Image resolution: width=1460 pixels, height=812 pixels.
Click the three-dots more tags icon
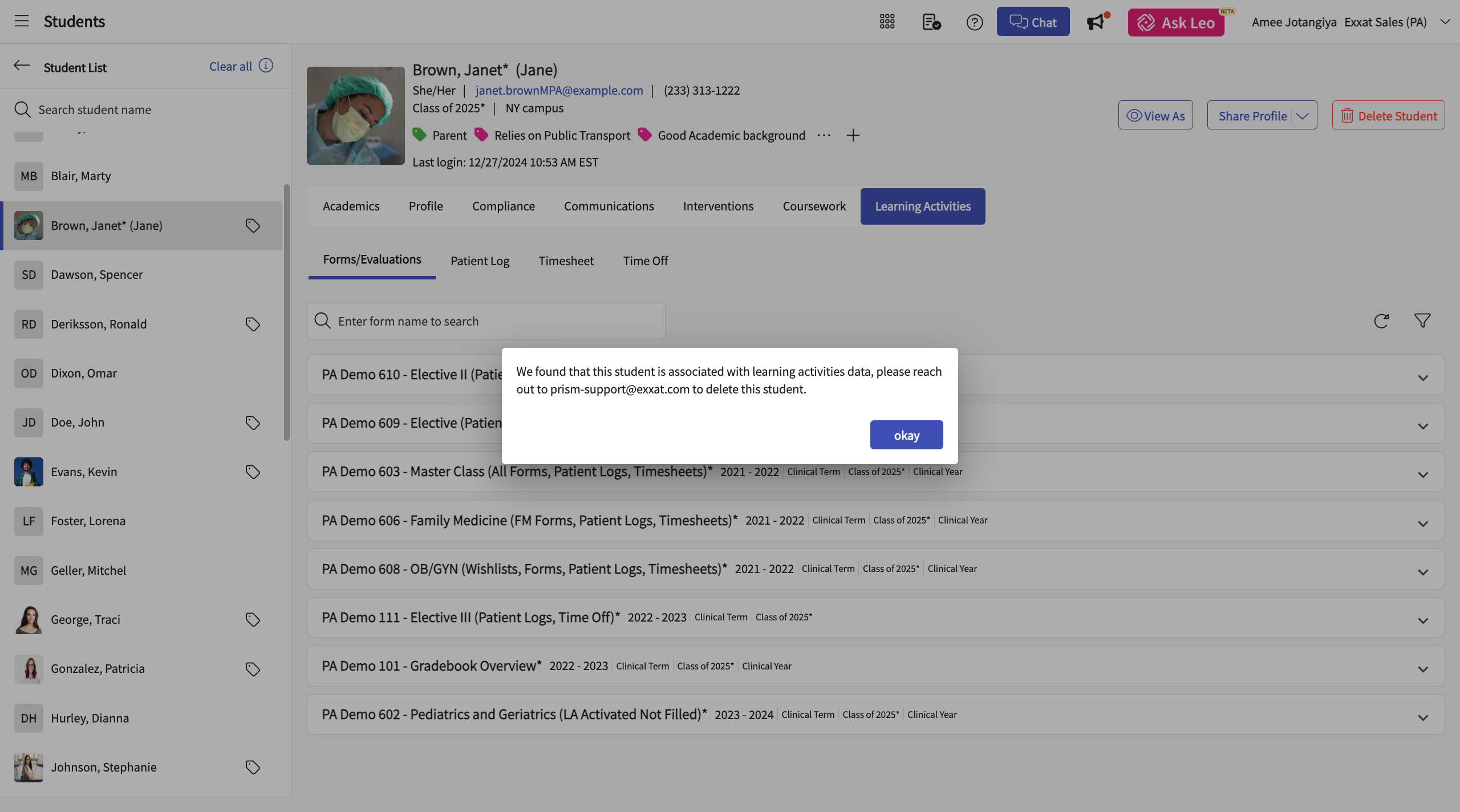[x=824, y=135]
